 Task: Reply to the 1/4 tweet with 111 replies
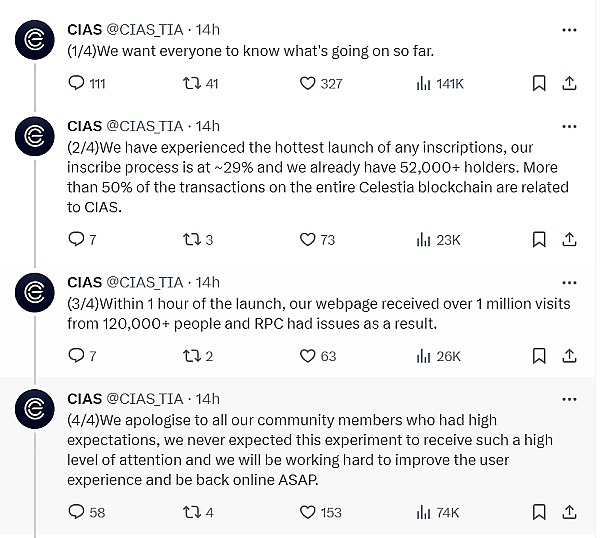(76, 84)
